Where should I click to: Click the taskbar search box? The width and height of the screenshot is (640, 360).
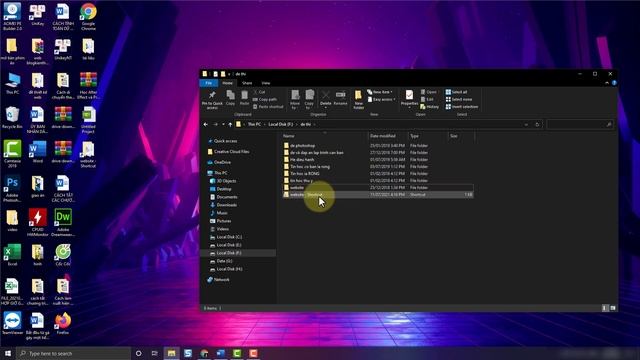pos(74,353)
